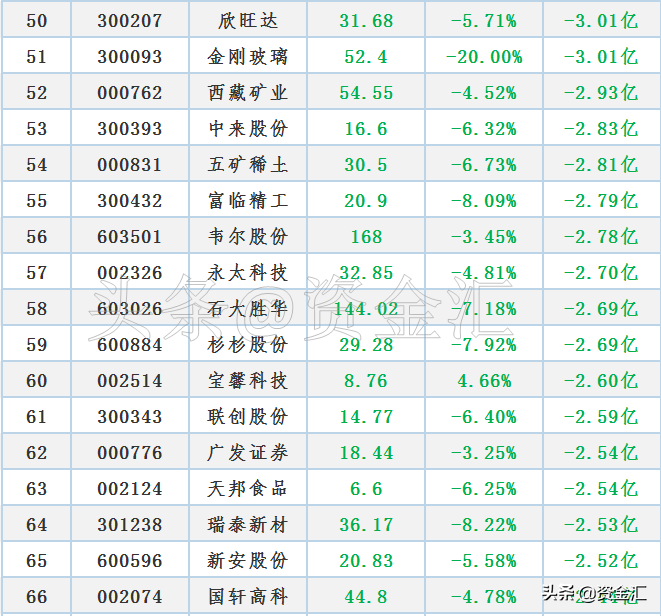Select 宝馨科技 change 4.66%

coord(484,381)
